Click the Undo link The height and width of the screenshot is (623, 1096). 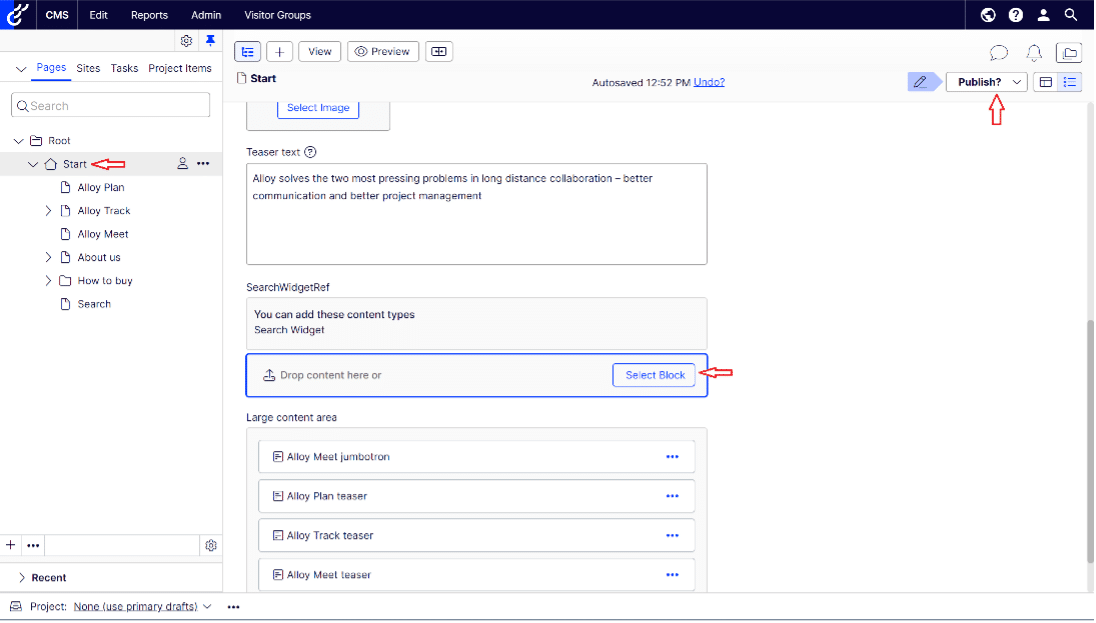click(x=709, y=82)
